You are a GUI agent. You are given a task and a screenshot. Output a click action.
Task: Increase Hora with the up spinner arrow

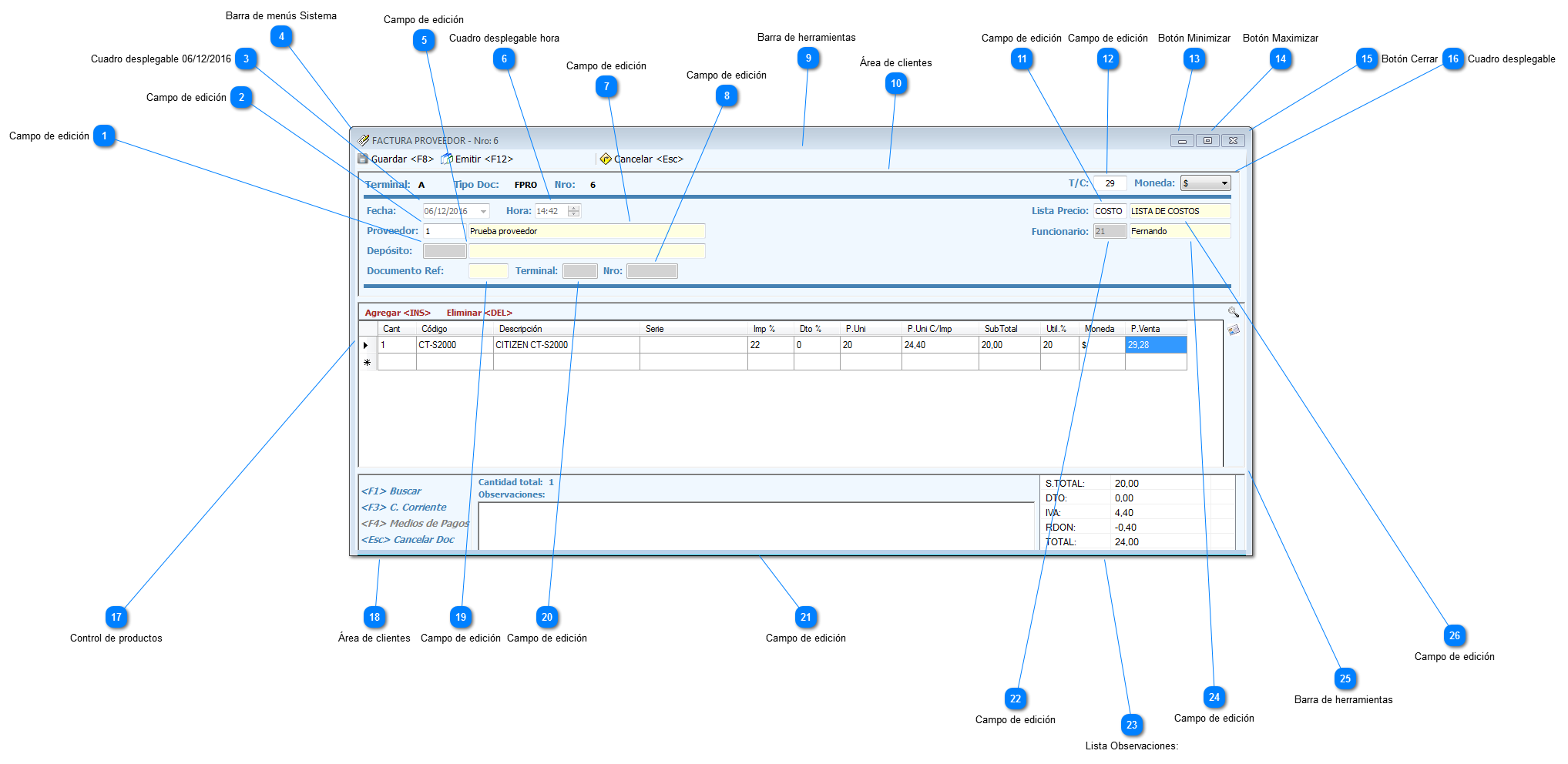coord(573,208)
